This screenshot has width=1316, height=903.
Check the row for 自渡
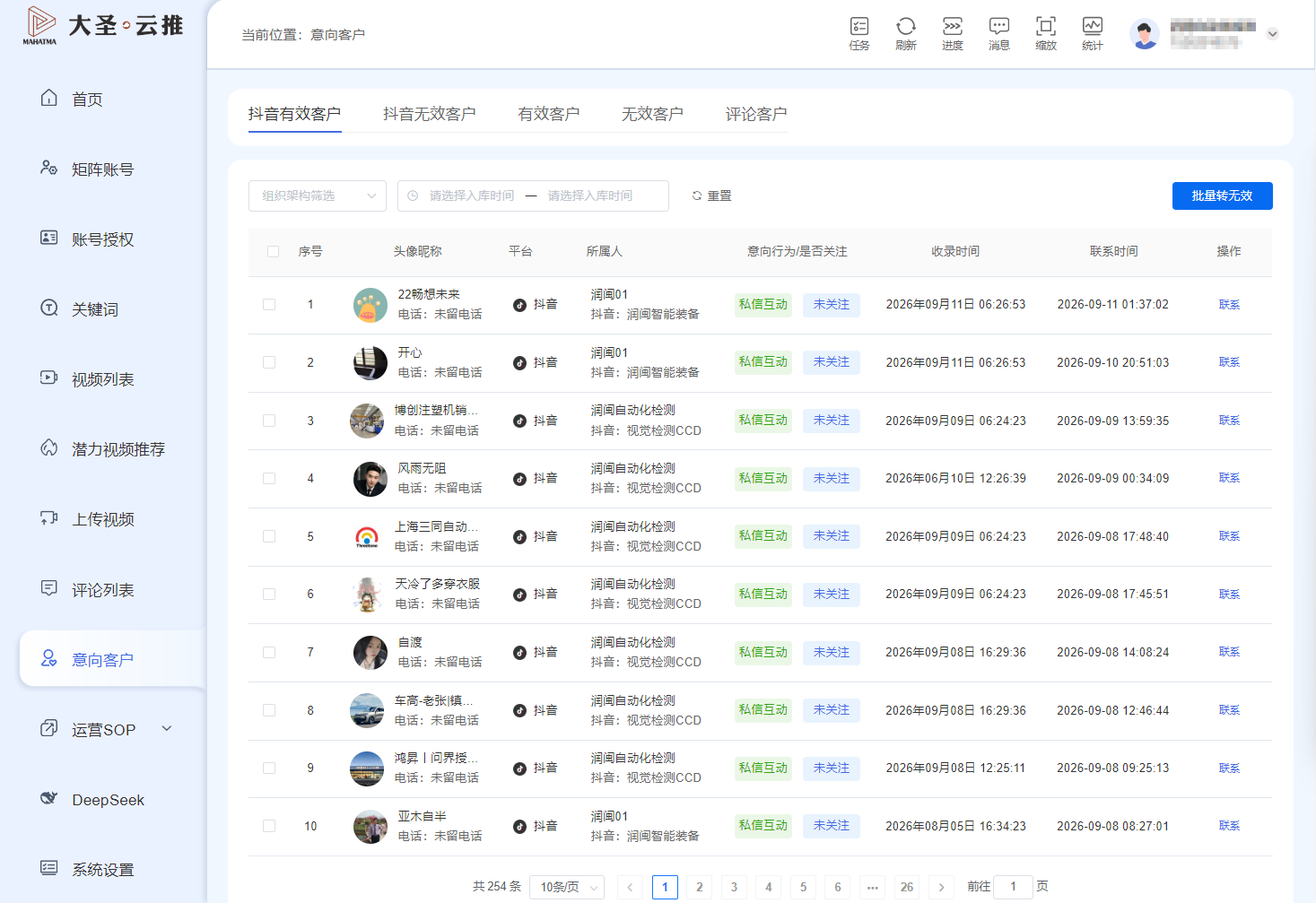(x=269, y=652)
